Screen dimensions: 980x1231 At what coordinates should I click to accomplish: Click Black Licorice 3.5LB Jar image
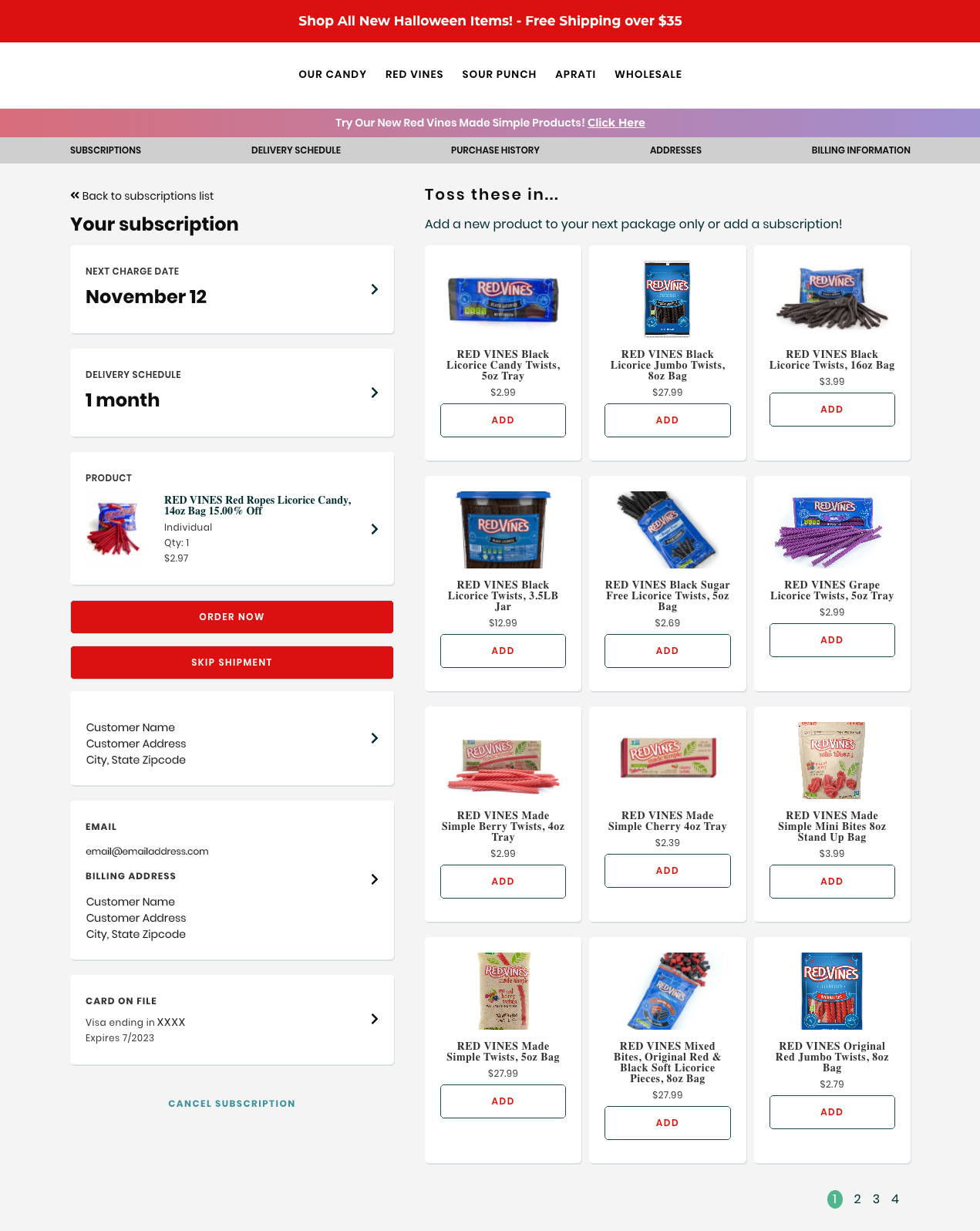coord(503,530)
